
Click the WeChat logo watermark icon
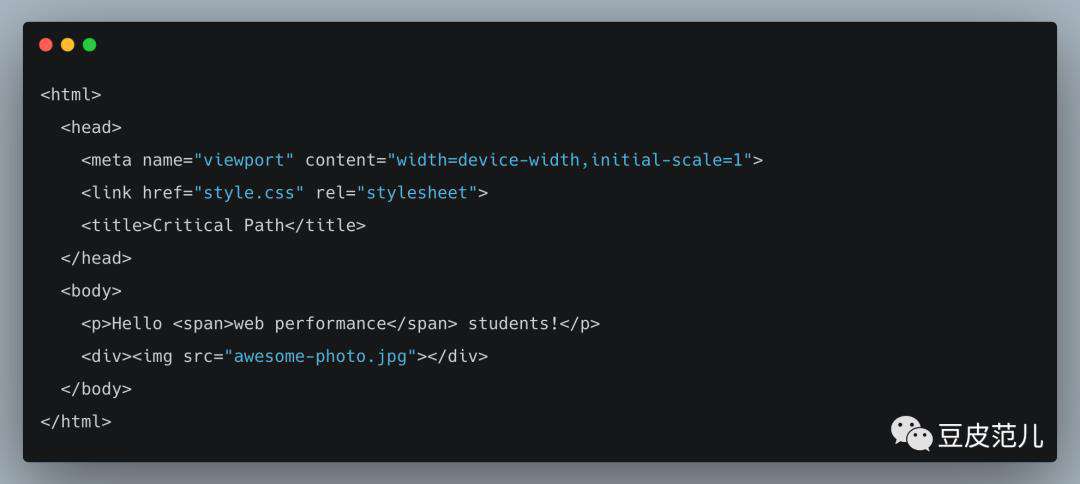click(x=911, y=434)
